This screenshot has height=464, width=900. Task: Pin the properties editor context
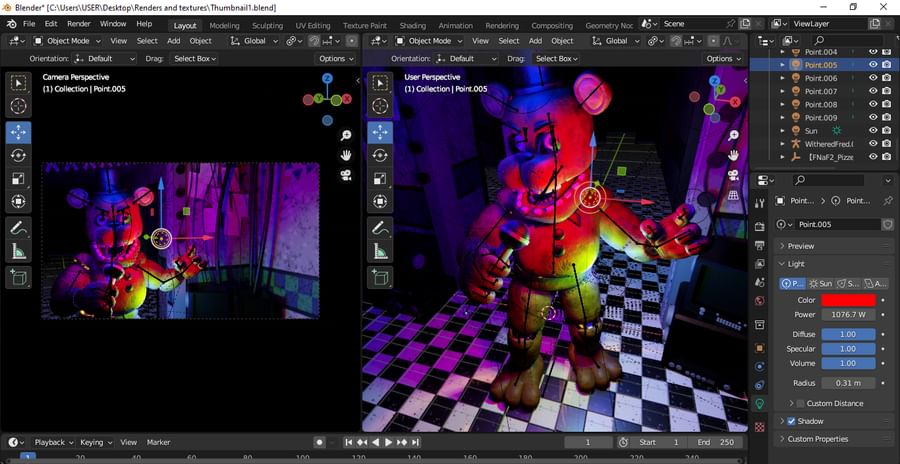point(888,200)
